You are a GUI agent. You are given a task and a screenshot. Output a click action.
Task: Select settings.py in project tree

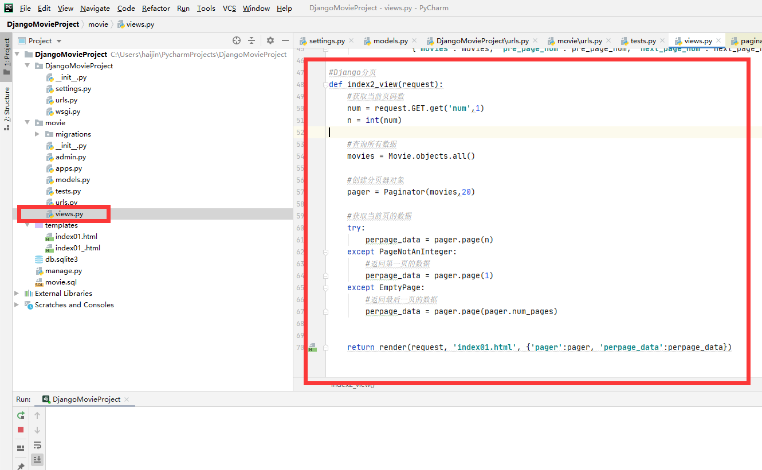click(69, 88)
